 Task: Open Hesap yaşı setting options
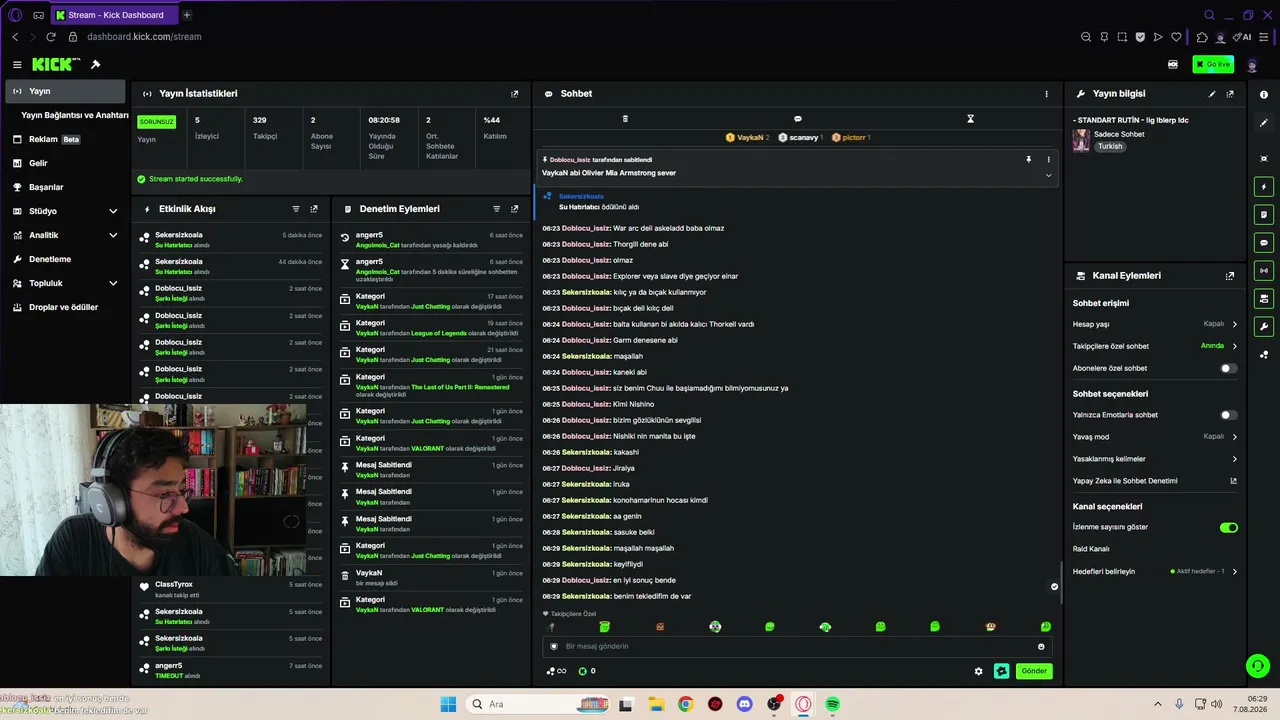pos(1155,324)
